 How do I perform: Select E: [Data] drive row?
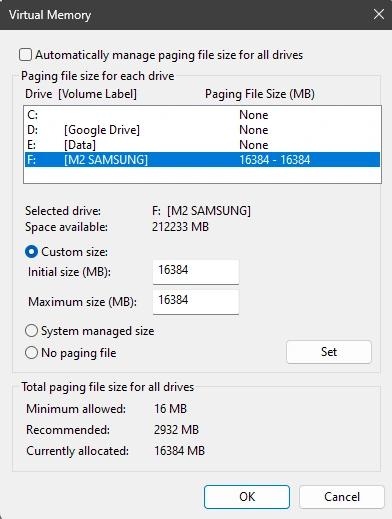tap(202, 145)
